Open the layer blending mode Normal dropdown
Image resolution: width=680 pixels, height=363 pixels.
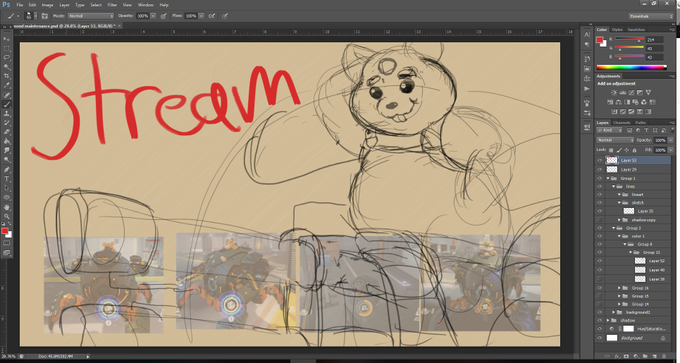coord(615,140)
